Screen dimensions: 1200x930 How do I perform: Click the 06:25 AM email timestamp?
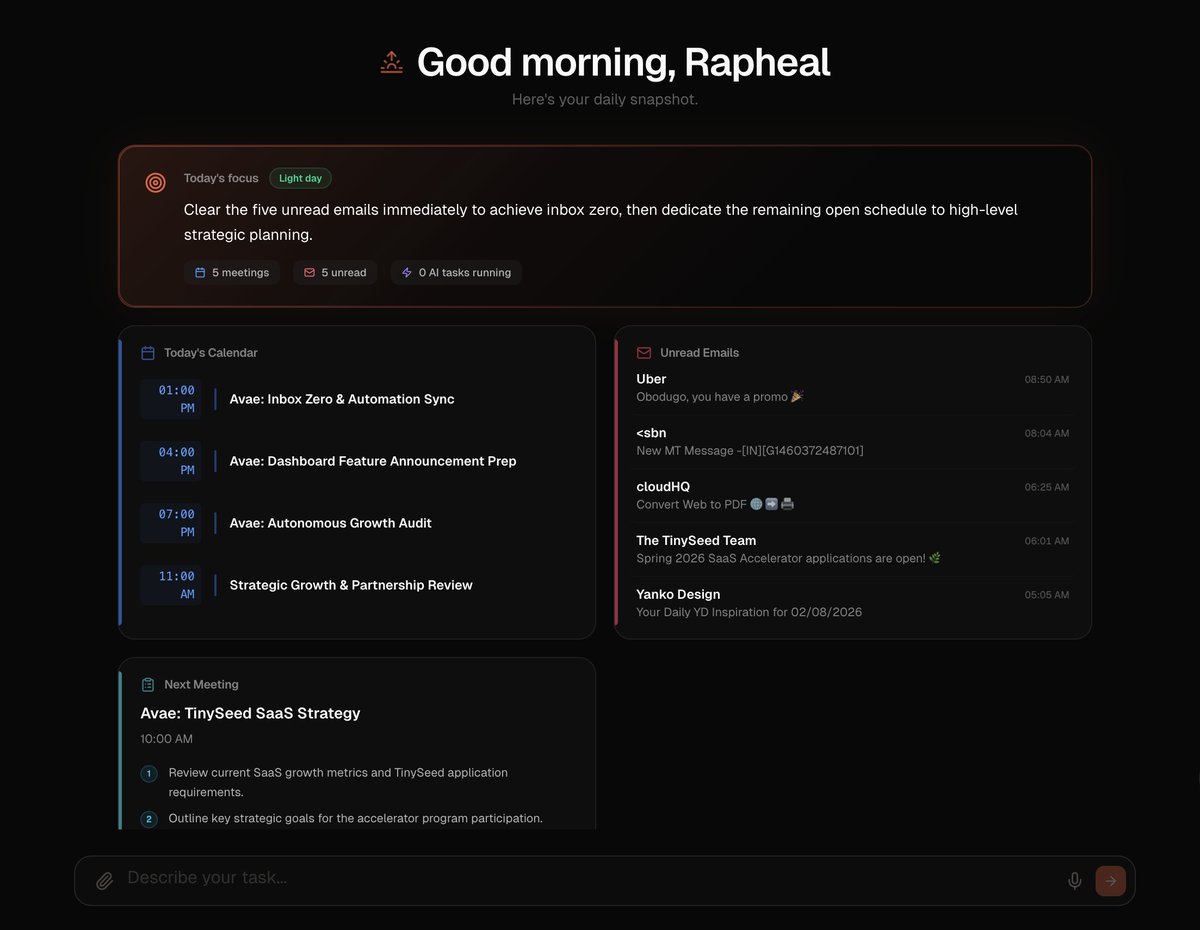click(1047, 488)
